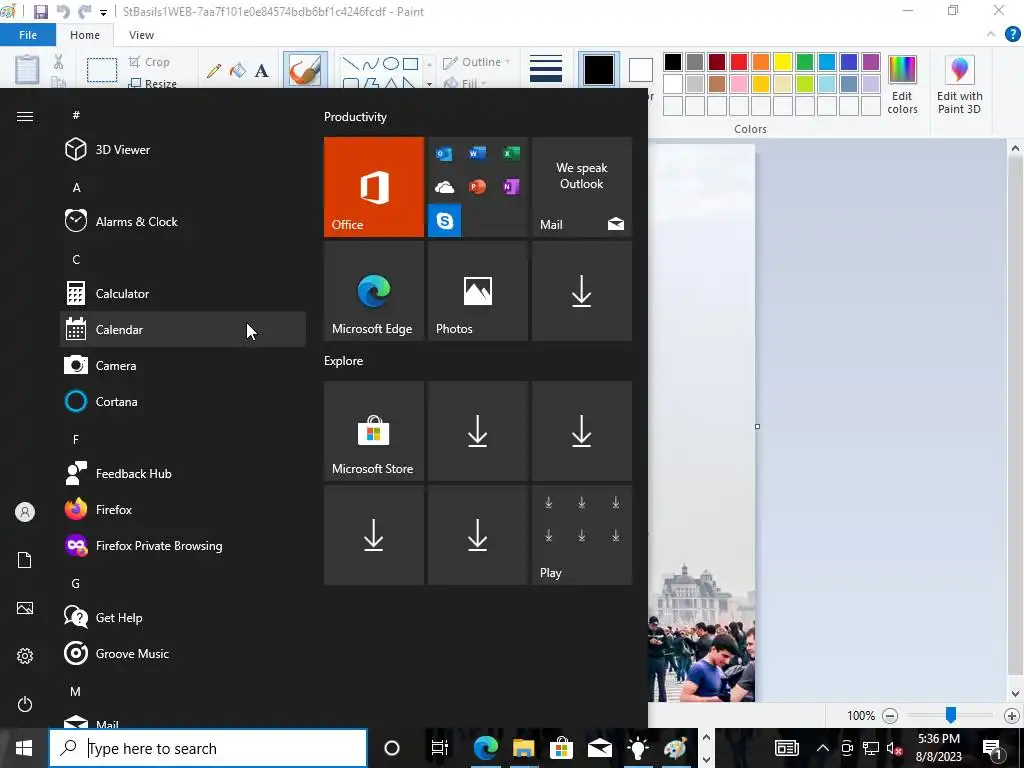Open the Mail tile saying We speak Outlook
The width and height of the screenshot is (1024, 768).
[582, 187]
